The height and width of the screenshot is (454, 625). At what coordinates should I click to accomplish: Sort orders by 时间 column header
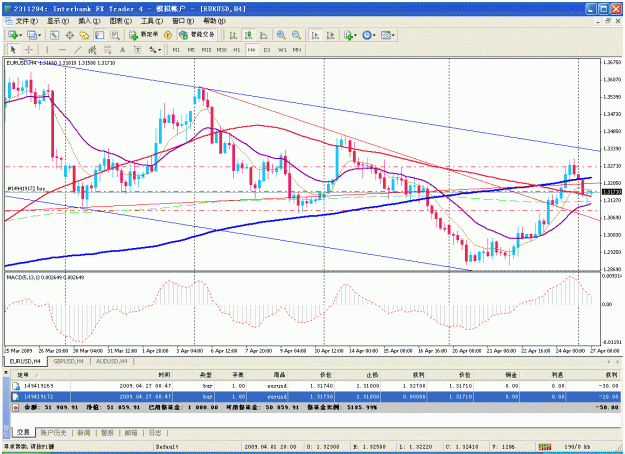tap(121, 375)
